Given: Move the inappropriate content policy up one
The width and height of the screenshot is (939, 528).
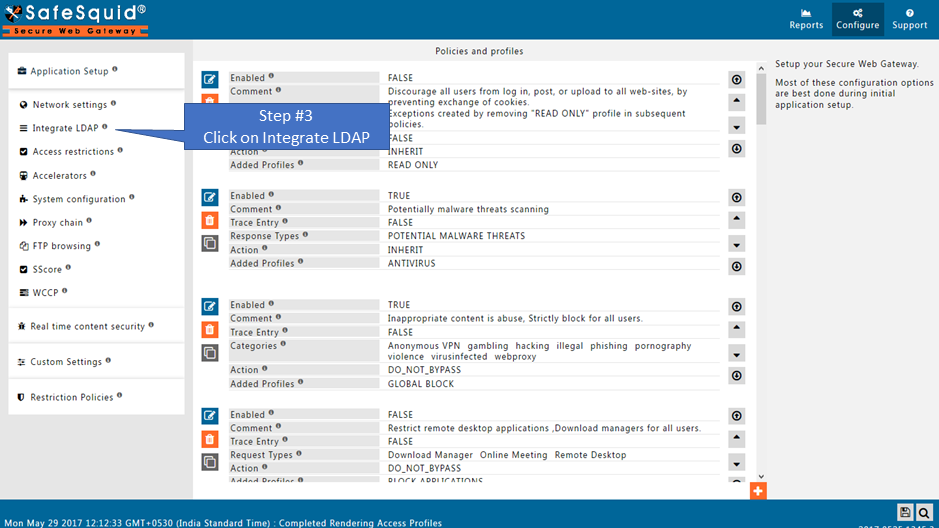Looking at the screenshot, I should pyautogui.click(x=736, y=329).
